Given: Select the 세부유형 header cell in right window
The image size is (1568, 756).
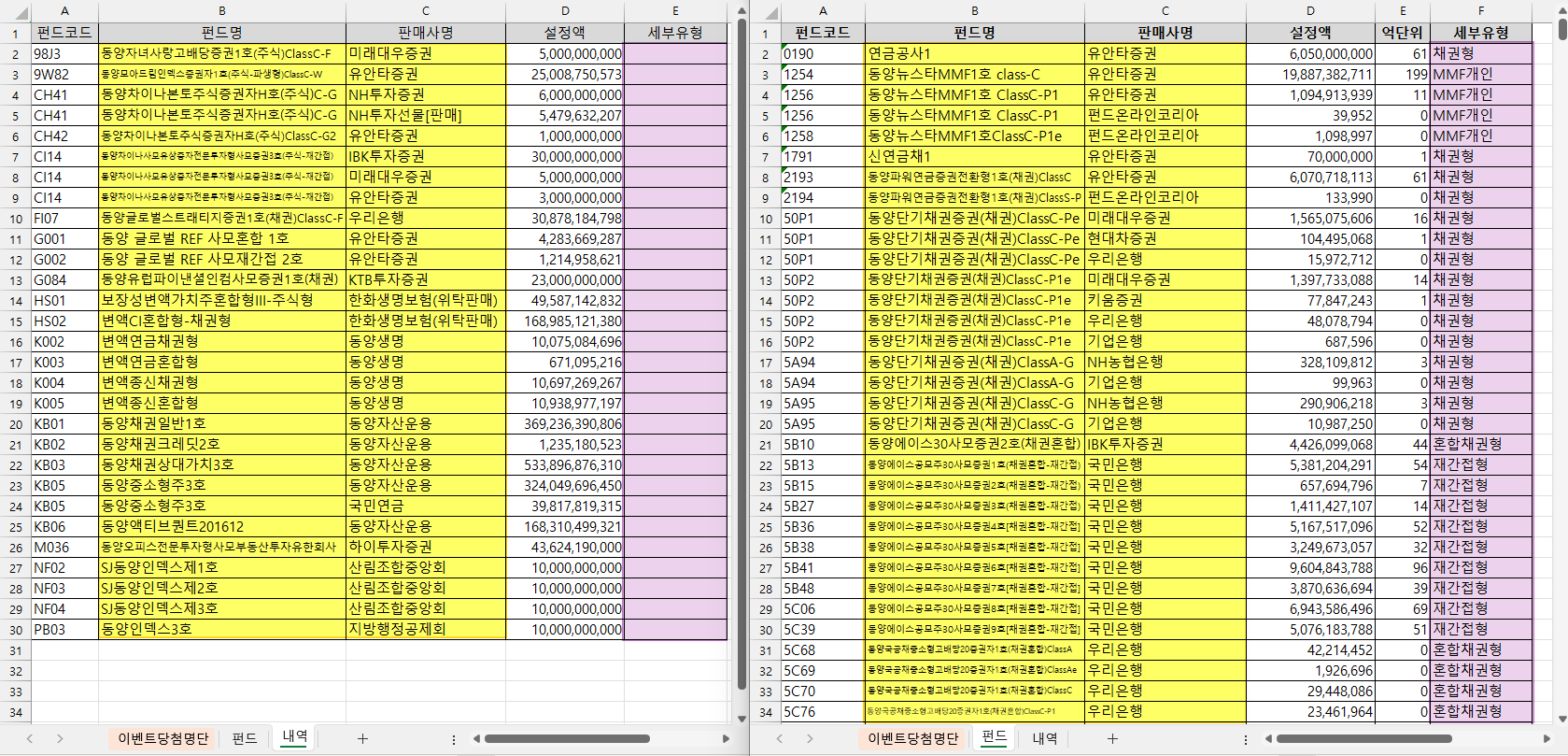Looking at the screenshot, I should click(1480, 33).
